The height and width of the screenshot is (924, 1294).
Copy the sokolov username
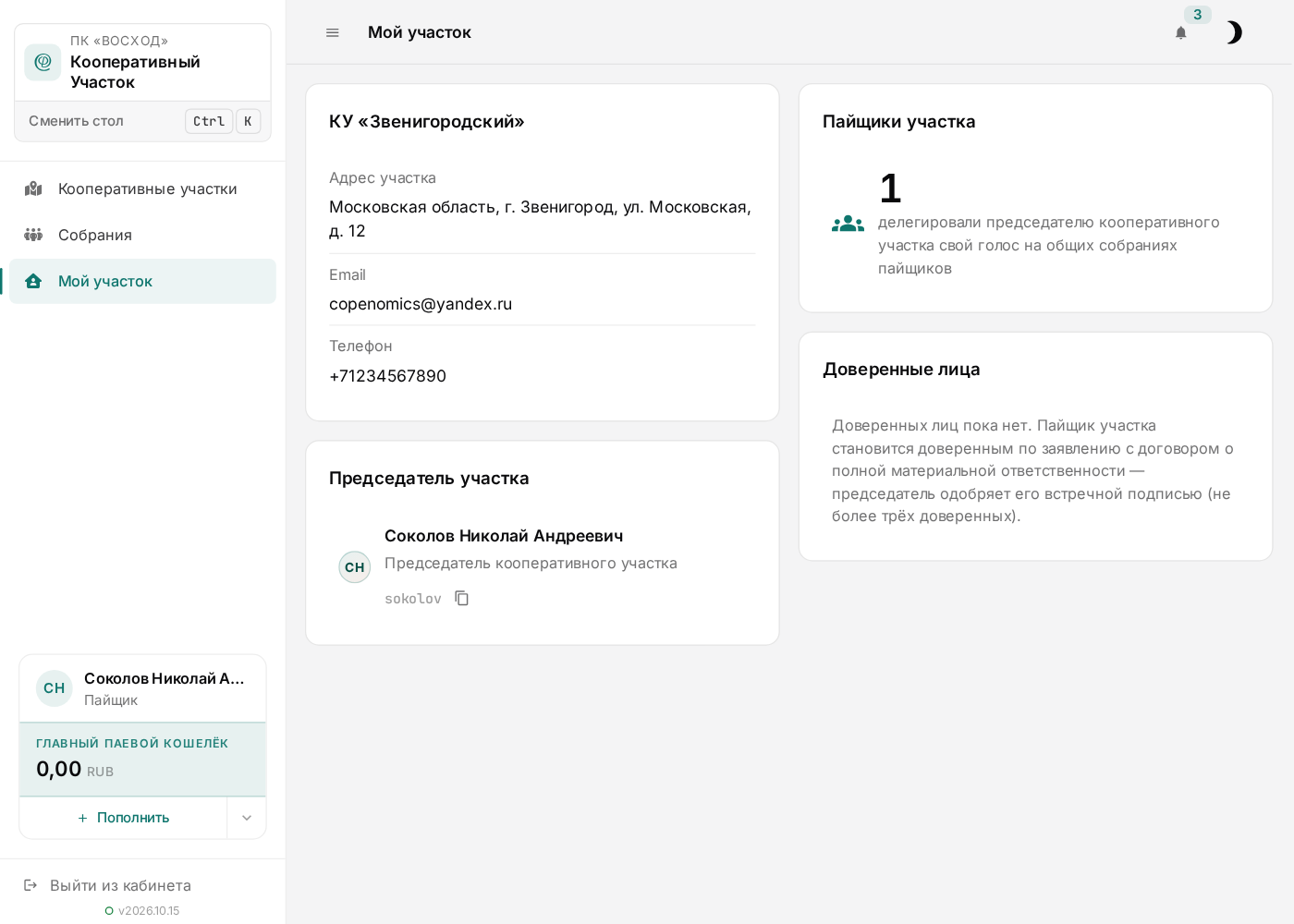462,598
